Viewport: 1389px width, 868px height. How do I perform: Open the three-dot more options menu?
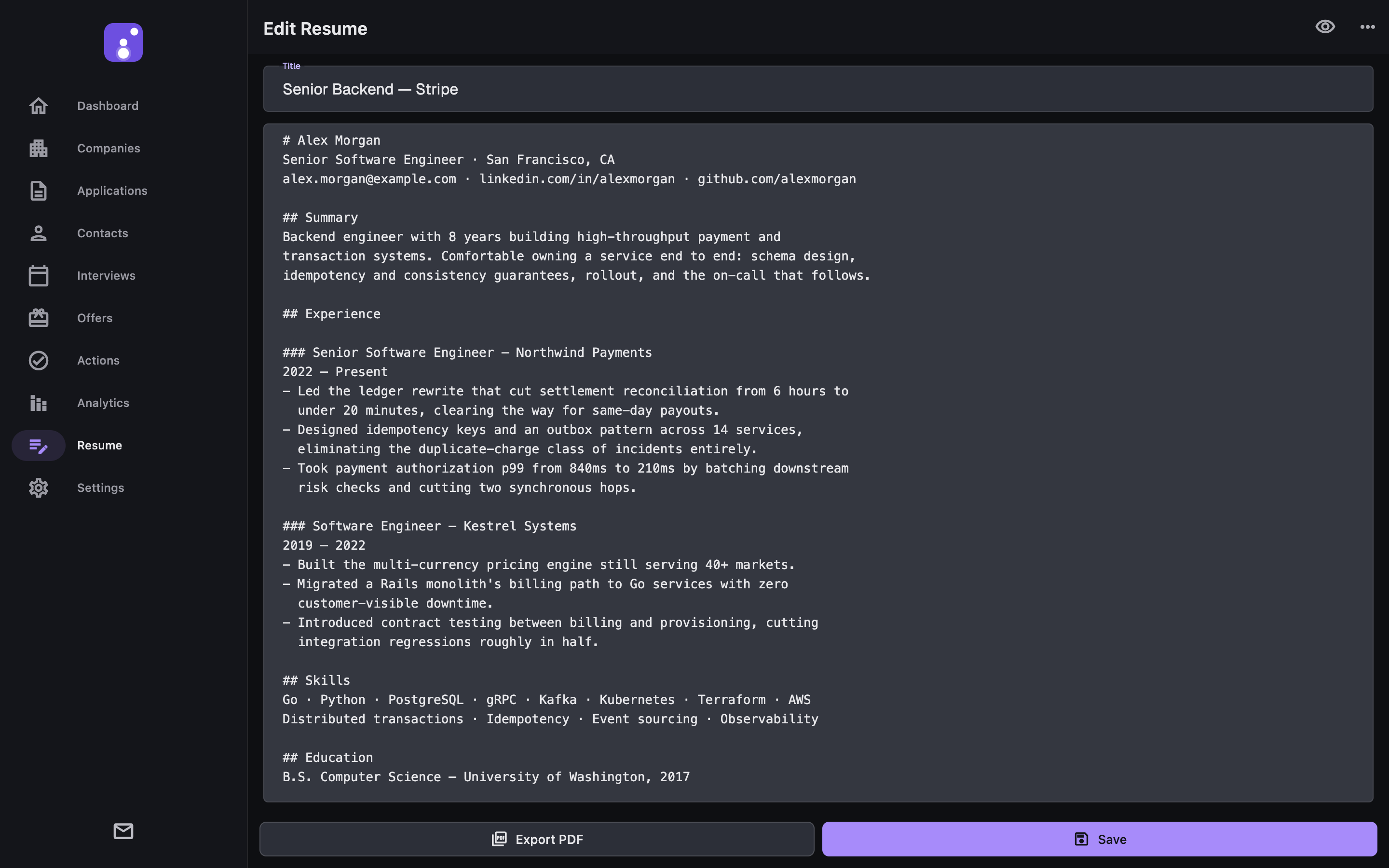coord(1367,27)
